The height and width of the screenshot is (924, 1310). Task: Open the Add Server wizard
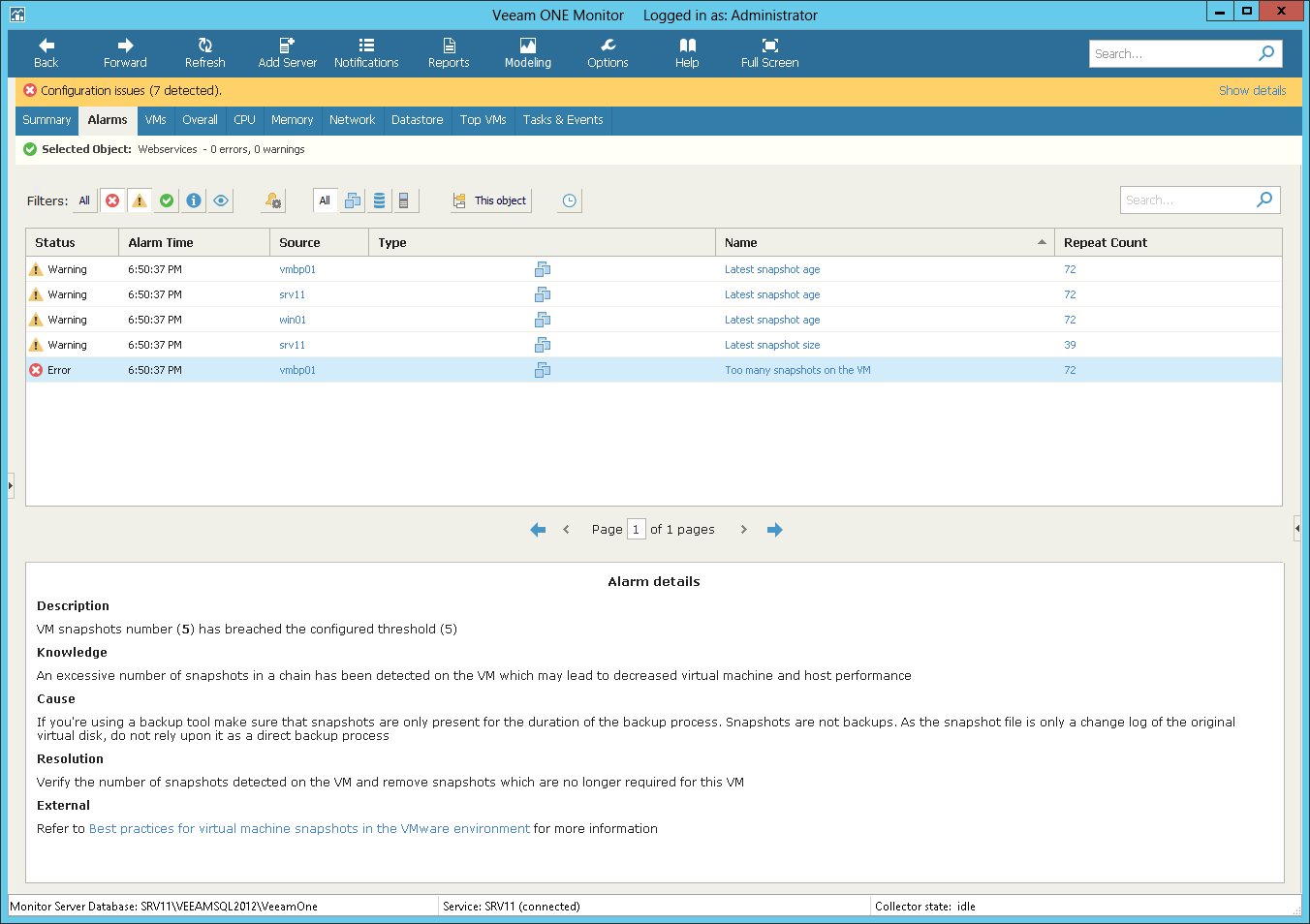pyautogui.click(x=287, y=53)
